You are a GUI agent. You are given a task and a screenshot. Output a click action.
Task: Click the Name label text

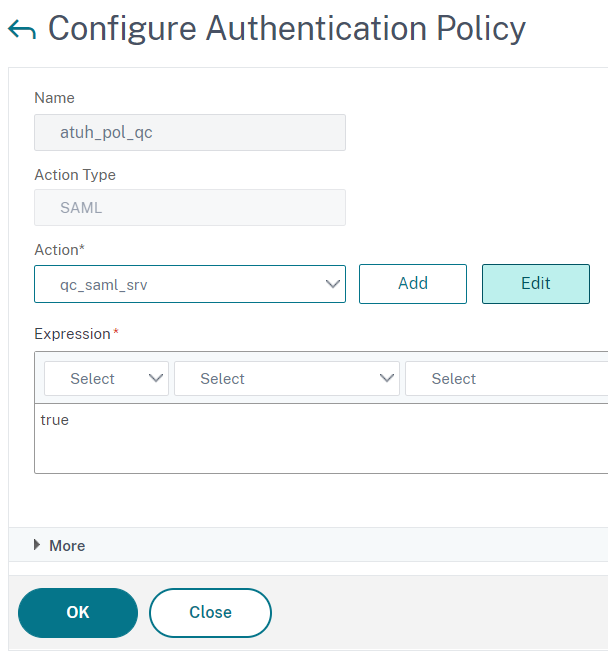54,98
